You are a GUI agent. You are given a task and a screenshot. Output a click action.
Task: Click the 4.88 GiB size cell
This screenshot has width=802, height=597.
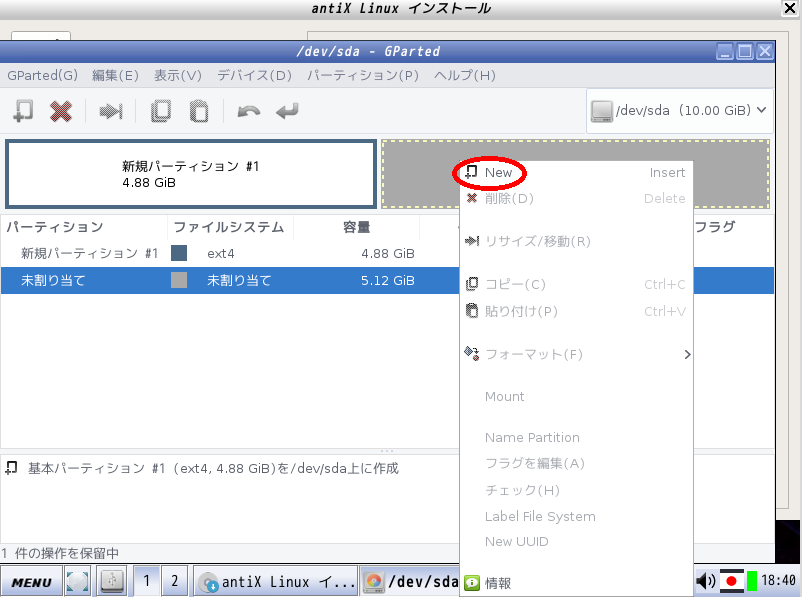point(388,254)
